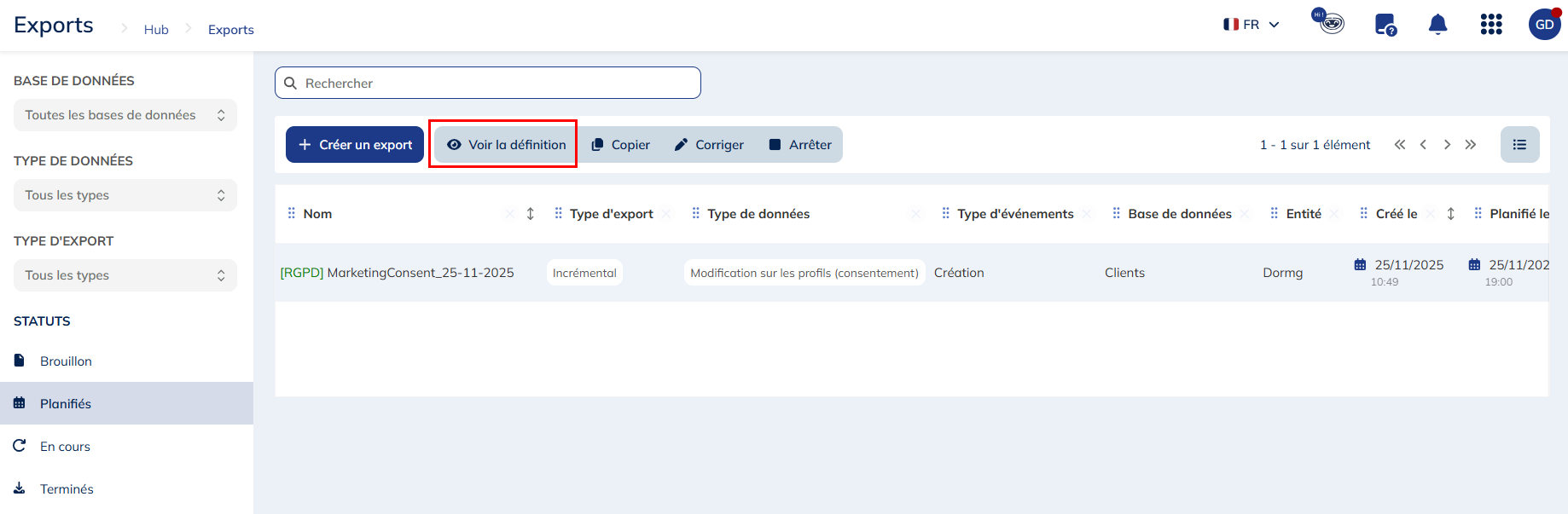Go to the first page arrow

(1399, 145)
